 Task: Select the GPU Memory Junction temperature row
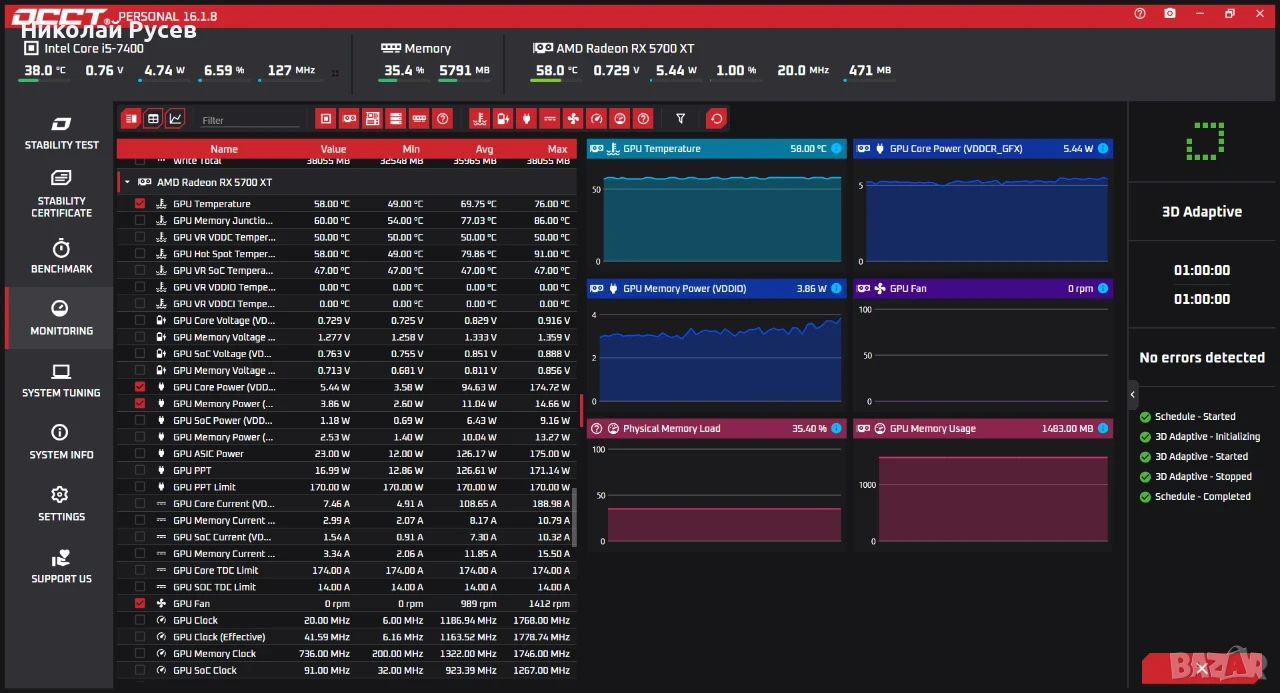[347, 220]
